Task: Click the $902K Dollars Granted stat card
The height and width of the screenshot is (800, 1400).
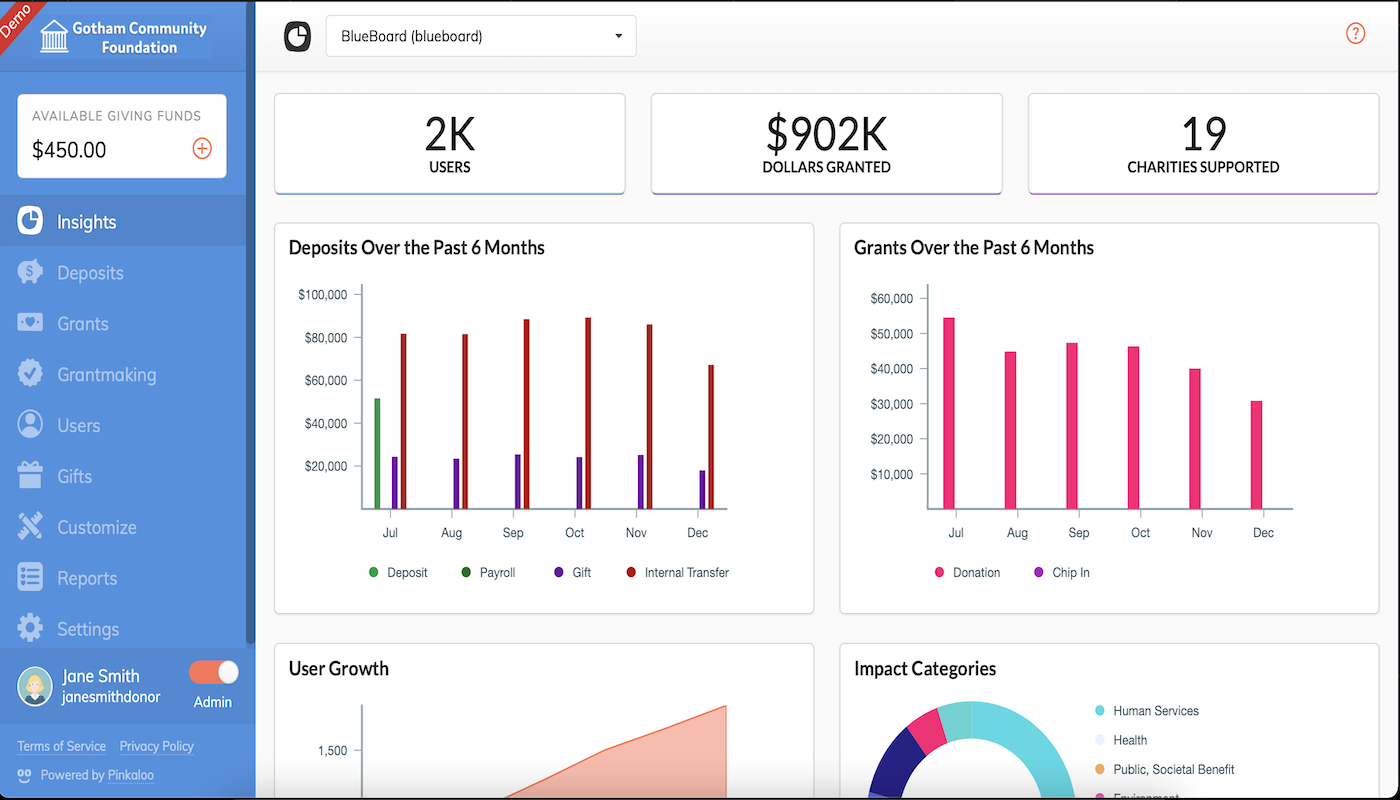Action: 826,144
